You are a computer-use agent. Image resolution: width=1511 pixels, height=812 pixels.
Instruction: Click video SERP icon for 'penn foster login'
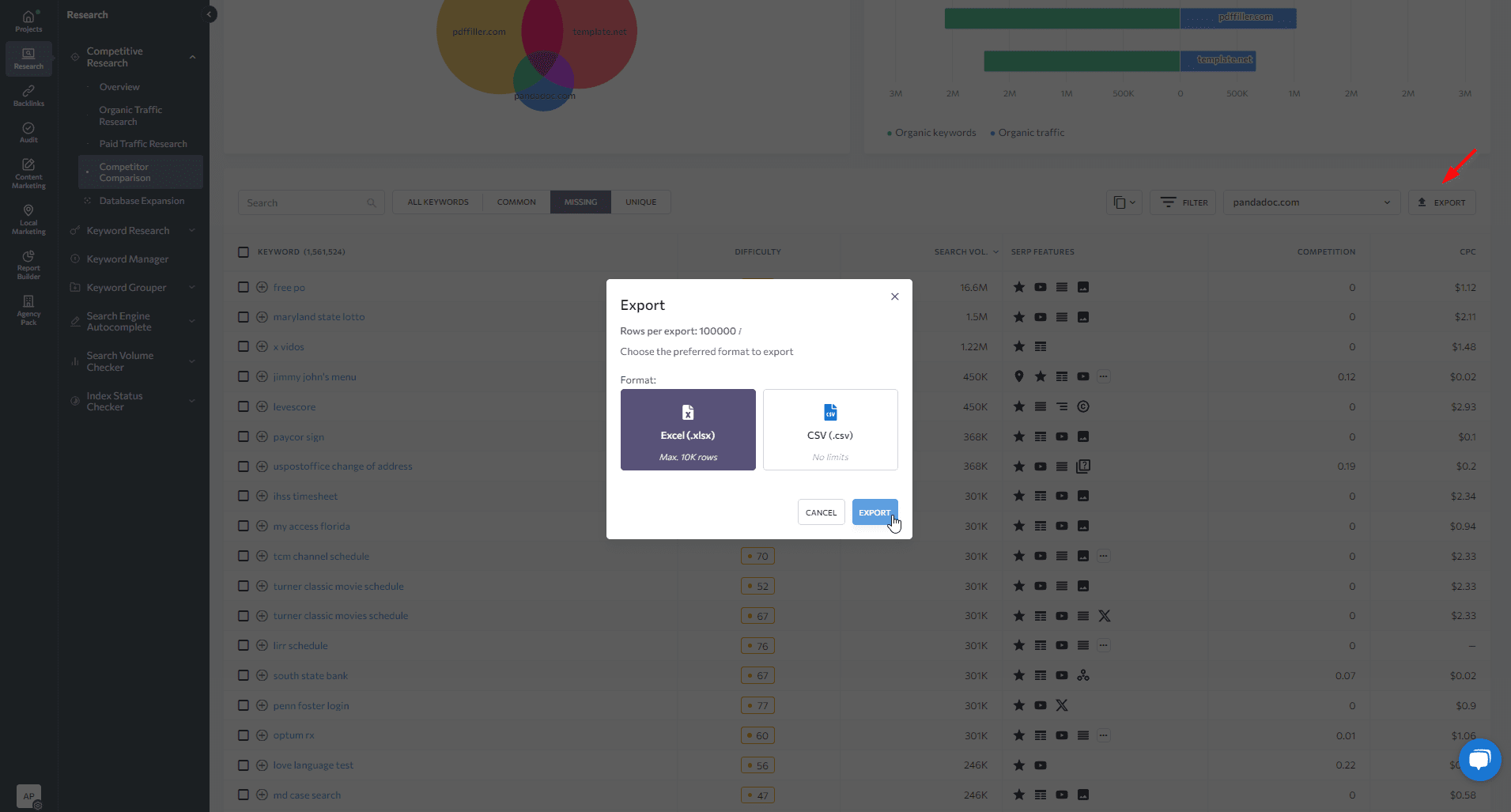click(x=1041, y=705)
